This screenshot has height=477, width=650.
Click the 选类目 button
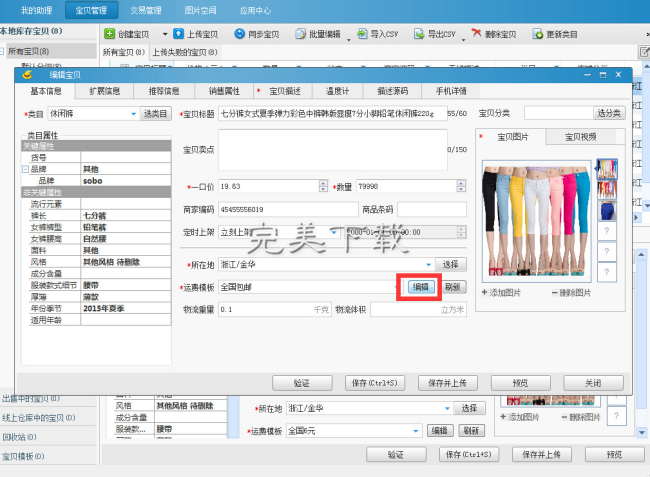coord(155,114)
